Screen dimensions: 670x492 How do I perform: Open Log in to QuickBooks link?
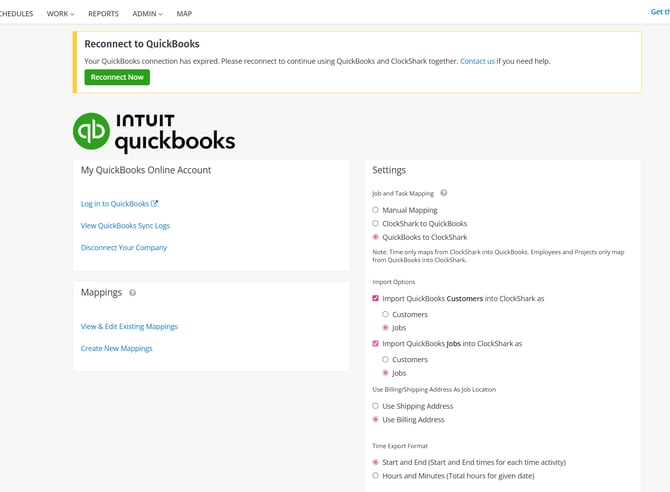pos(119,204)
